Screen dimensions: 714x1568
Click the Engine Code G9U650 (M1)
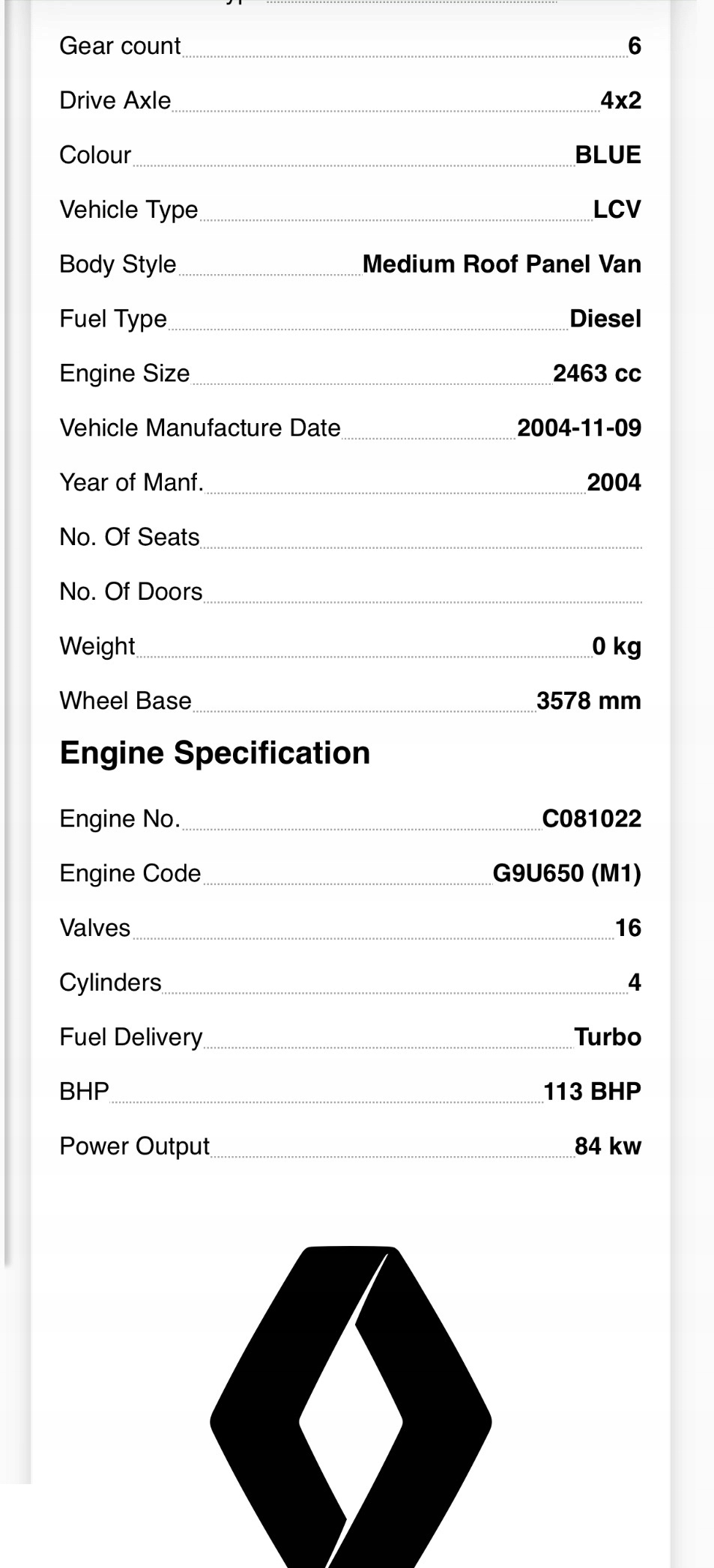coord(567,874)
